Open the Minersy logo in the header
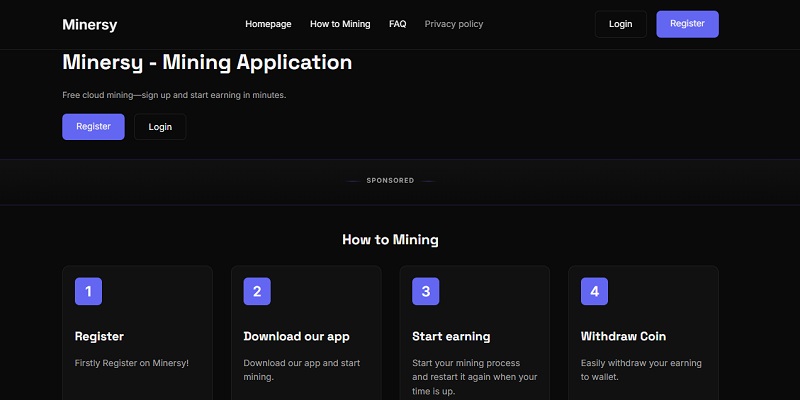The height and width of the screenshot is (400, 800). 90,24
